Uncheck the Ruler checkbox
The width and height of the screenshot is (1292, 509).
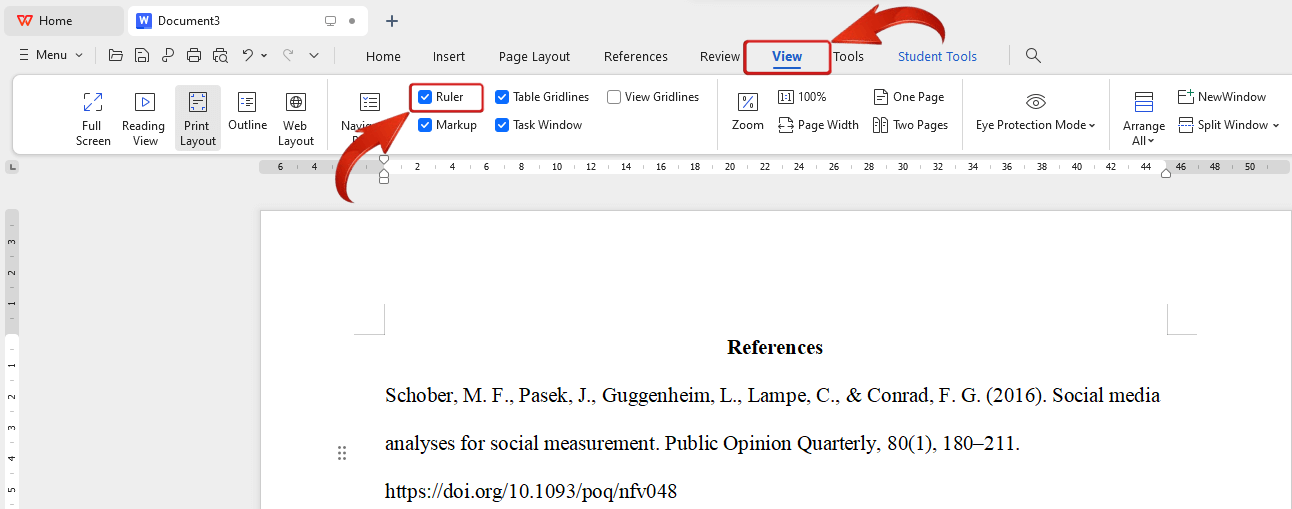(x=425, y=97)
